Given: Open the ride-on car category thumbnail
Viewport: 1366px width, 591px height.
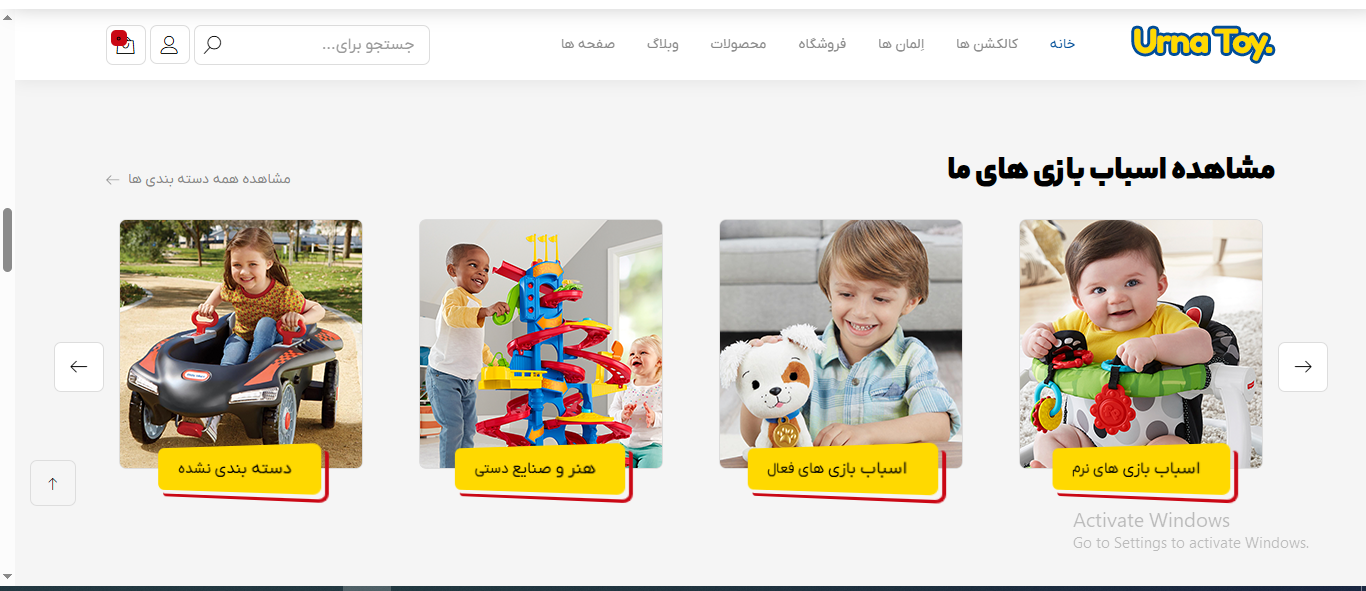Looking at the screenshot, I should 241,344.
